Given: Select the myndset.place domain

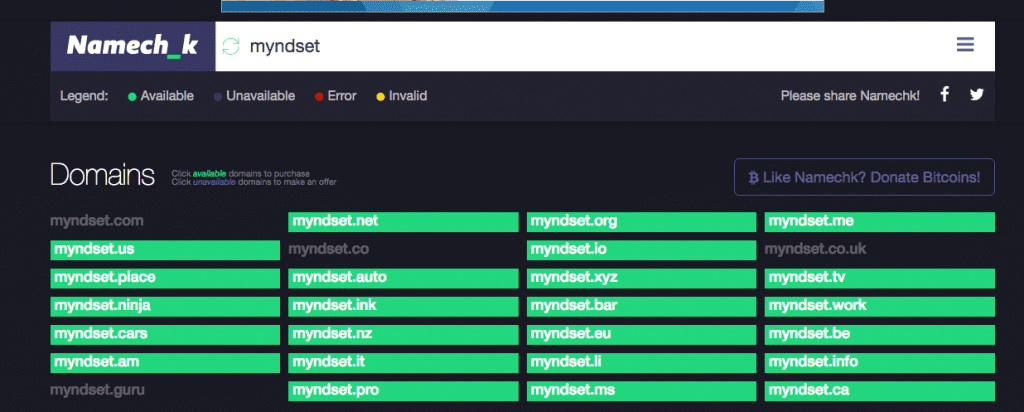Looking at the screenshot, I should (x=165, y=278).
